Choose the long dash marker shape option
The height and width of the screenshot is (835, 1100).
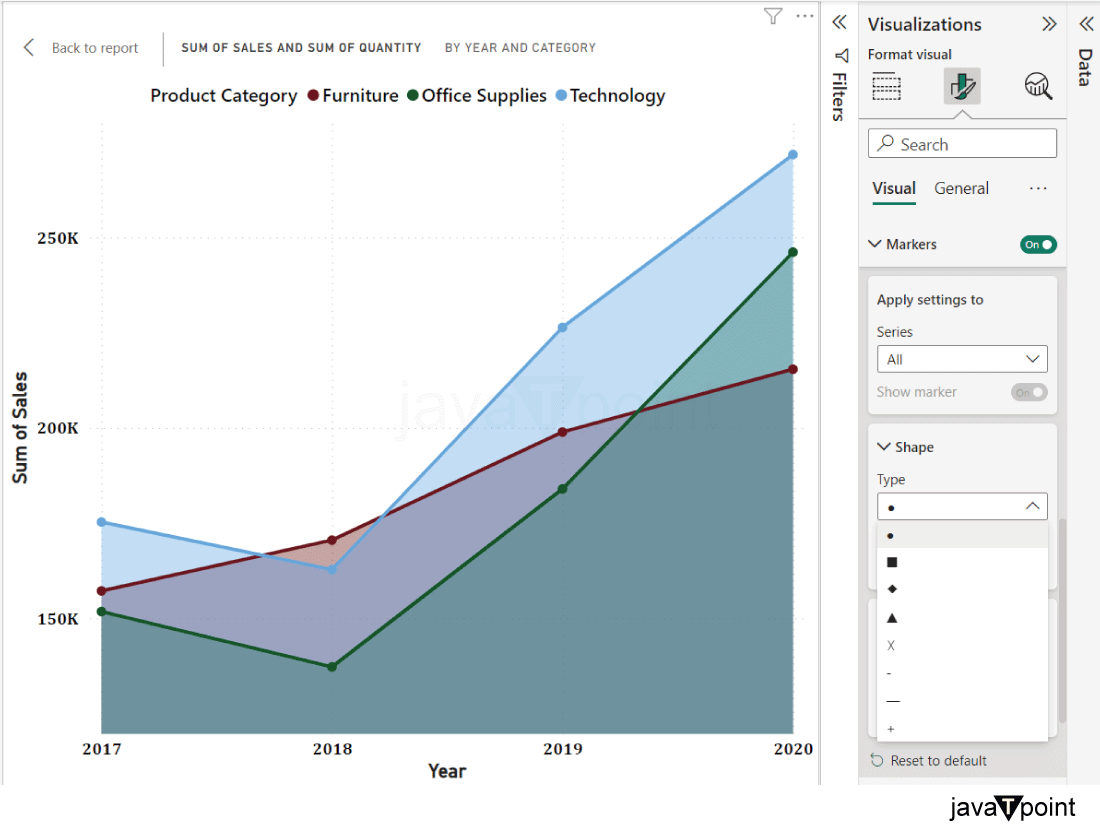click(962, 701)
